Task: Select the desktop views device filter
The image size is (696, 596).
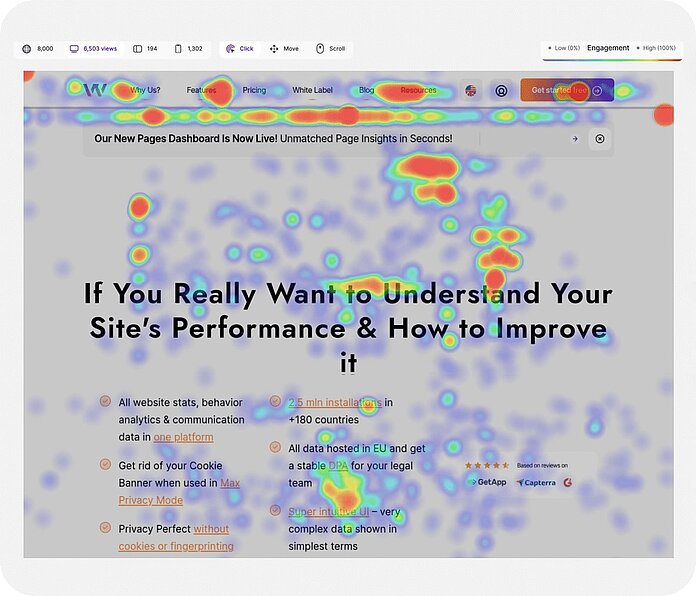Action: [92, 48]
